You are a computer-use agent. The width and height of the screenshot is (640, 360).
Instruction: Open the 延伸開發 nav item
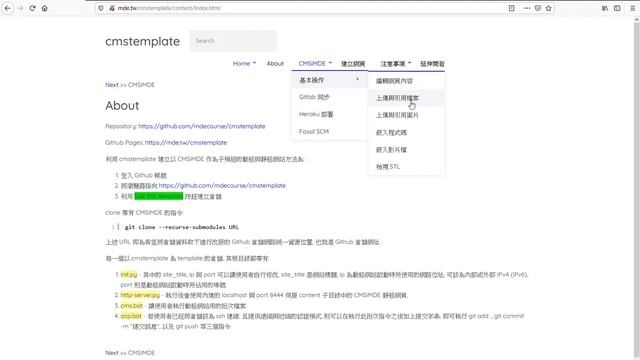[x=432, y=64]
